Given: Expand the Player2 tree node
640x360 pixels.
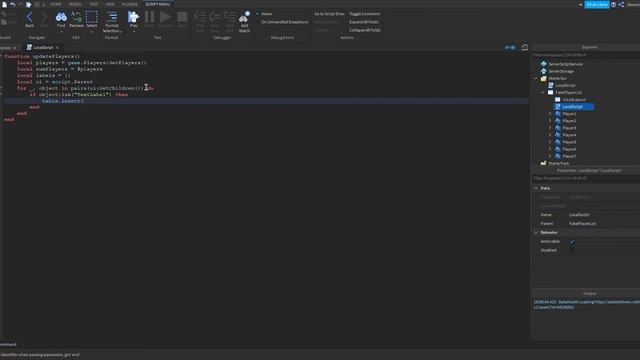Looking at the screenshot, I should [x=550, y=121].
